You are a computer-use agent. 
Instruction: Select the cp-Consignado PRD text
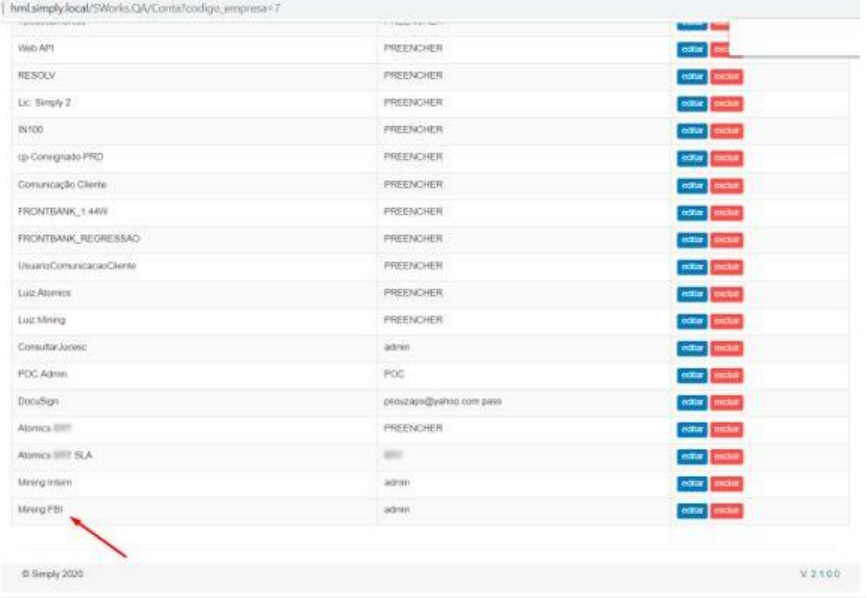pyautogui.click(x=60, y=156)
